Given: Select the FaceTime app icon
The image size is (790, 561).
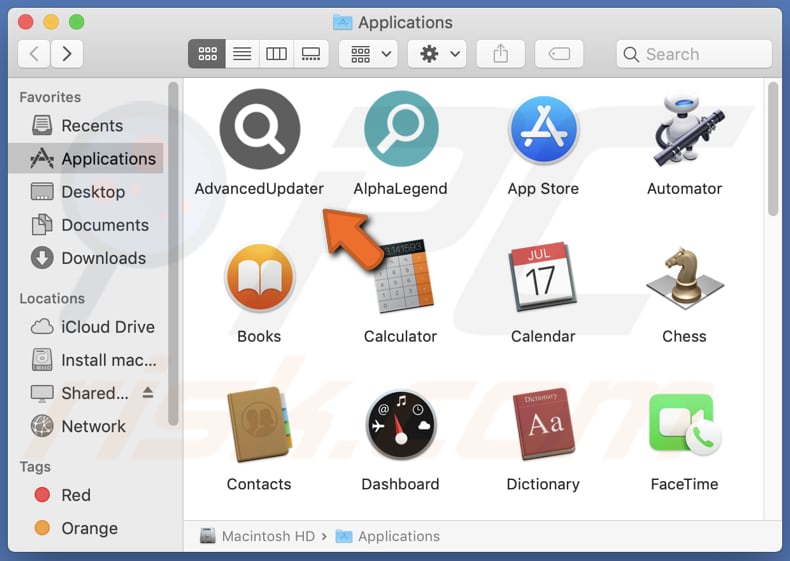Looking at the screenshot, I should pyautogui.click(x=684, y=424).
